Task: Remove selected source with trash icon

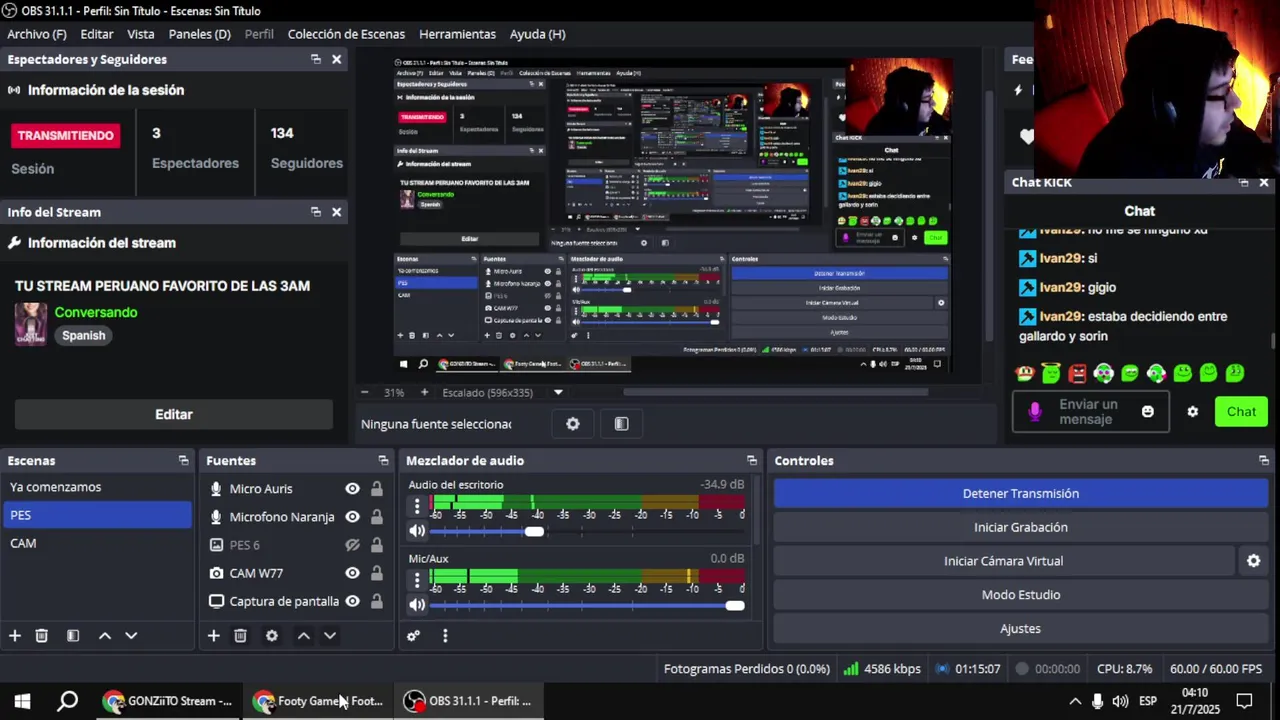Action: pos(240,636)
